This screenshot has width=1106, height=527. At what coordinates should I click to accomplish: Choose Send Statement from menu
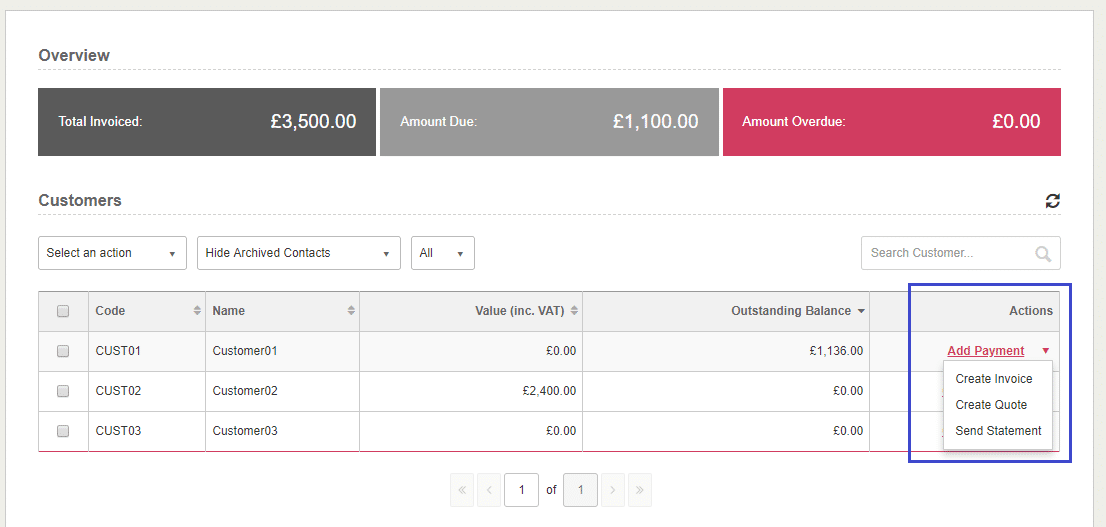(x=997, y=431)
